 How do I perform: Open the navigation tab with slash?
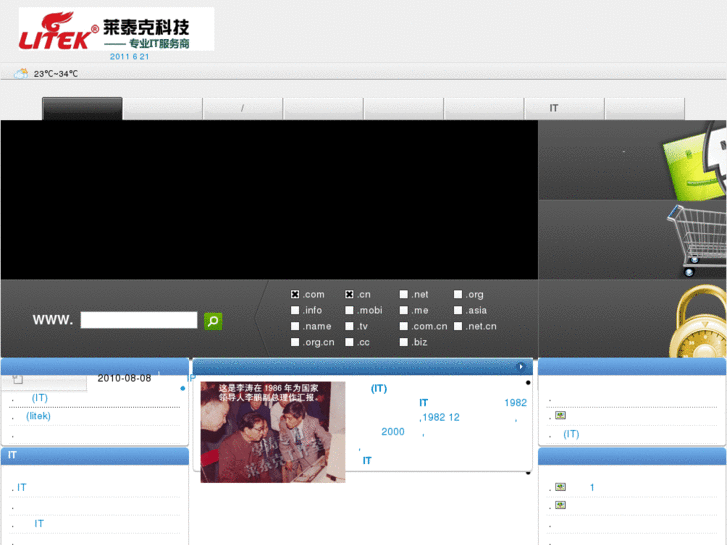coord(242,109)
